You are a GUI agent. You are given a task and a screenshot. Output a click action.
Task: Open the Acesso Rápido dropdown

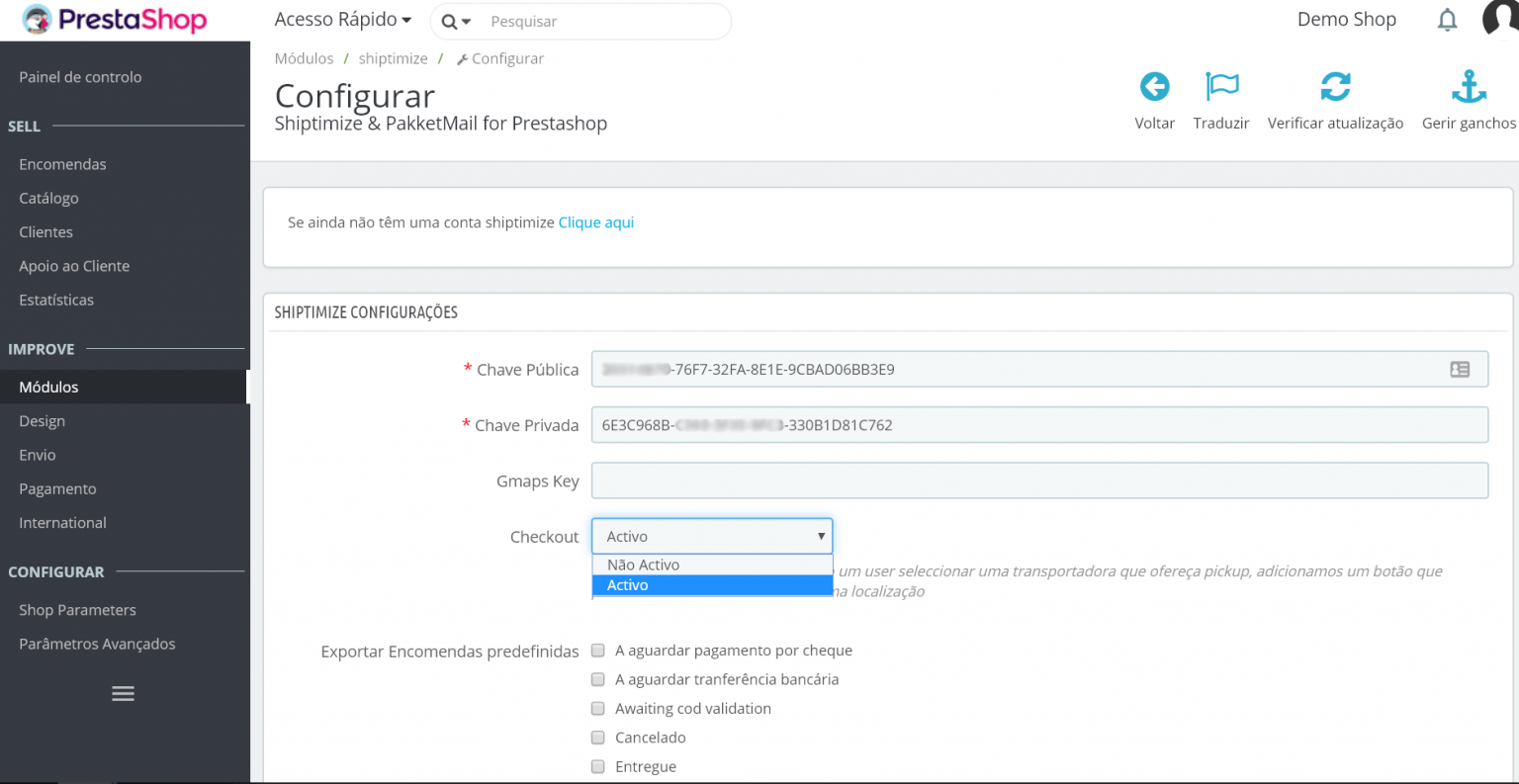(x=342, y=20)
